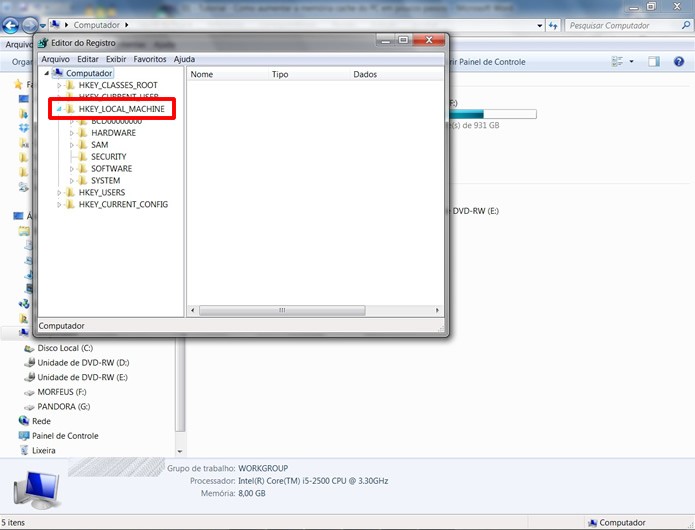Click the Lixeira recycle bin icon
This screenshot has height=530, width=695.
coord(24,450)
